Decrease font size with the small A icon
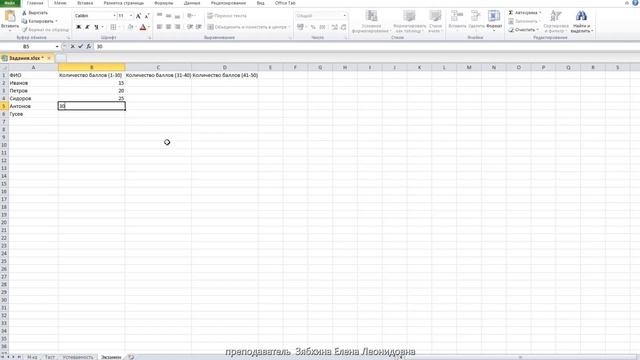Screen dimensions: 640x360 click(147, 16)
